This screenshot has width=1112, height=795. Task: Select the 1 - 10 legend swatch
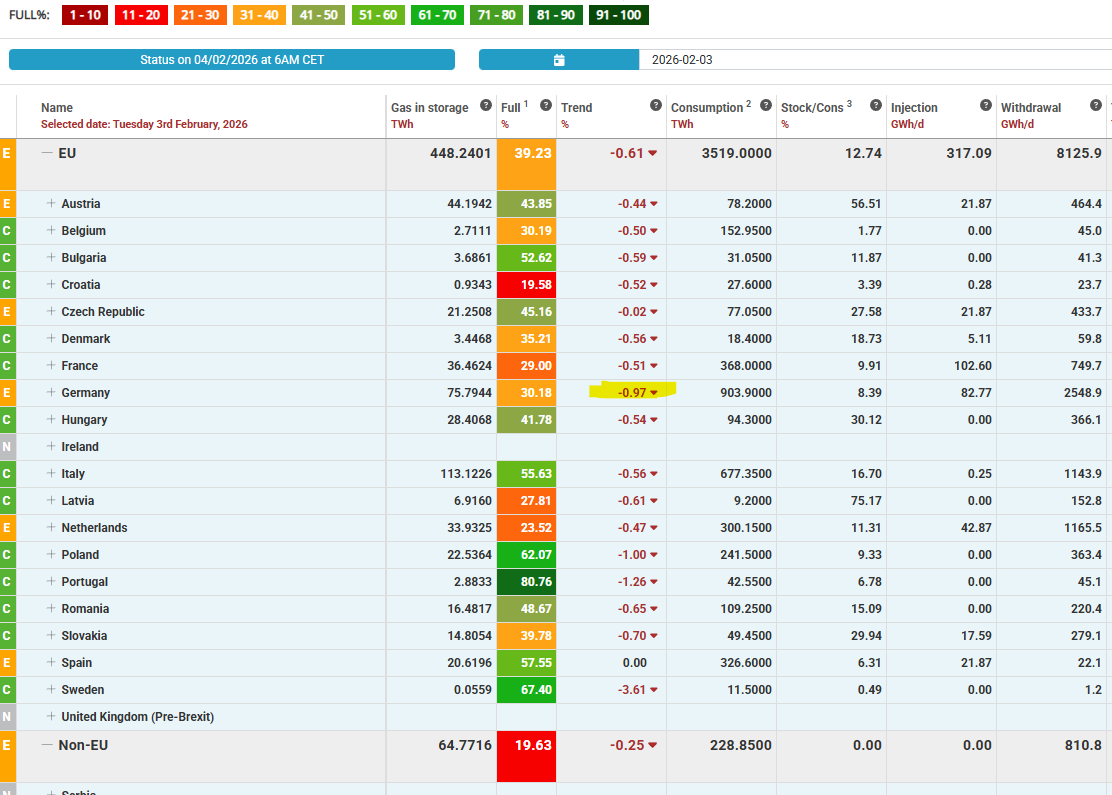[x=87, y=15]
